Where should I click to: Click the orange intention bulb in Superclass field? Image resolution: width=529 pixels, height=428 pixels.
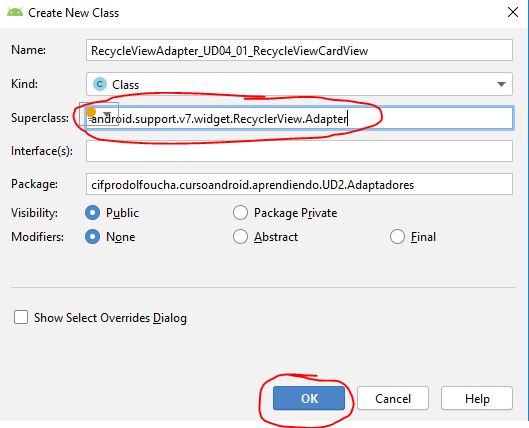tap(91, 112)
